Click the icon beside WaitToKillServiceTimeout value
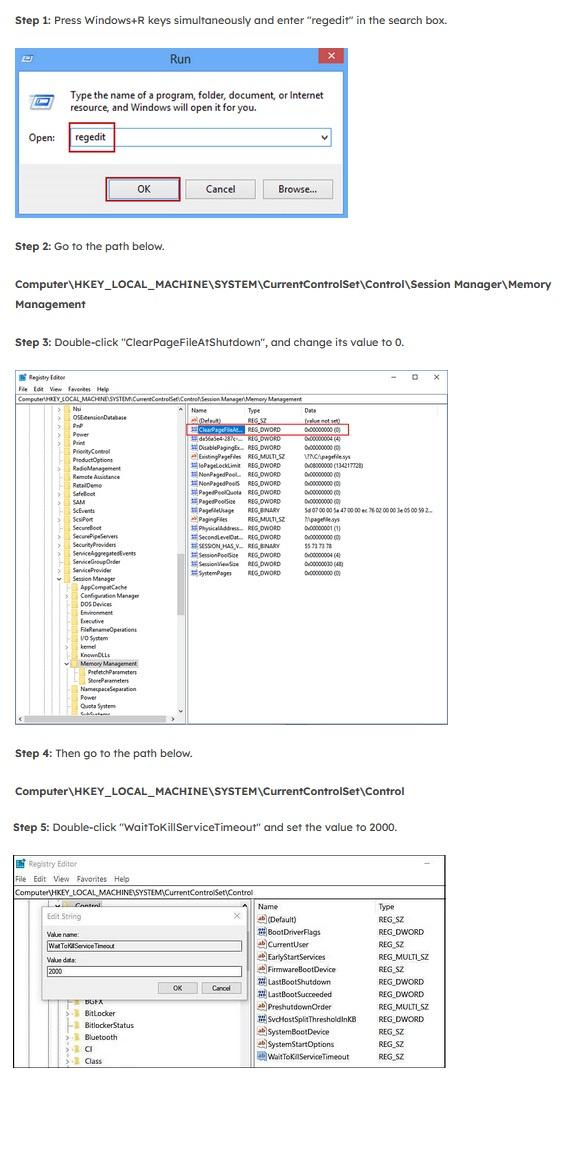The image size is (567, 1159). click(x=262, y=1057)
